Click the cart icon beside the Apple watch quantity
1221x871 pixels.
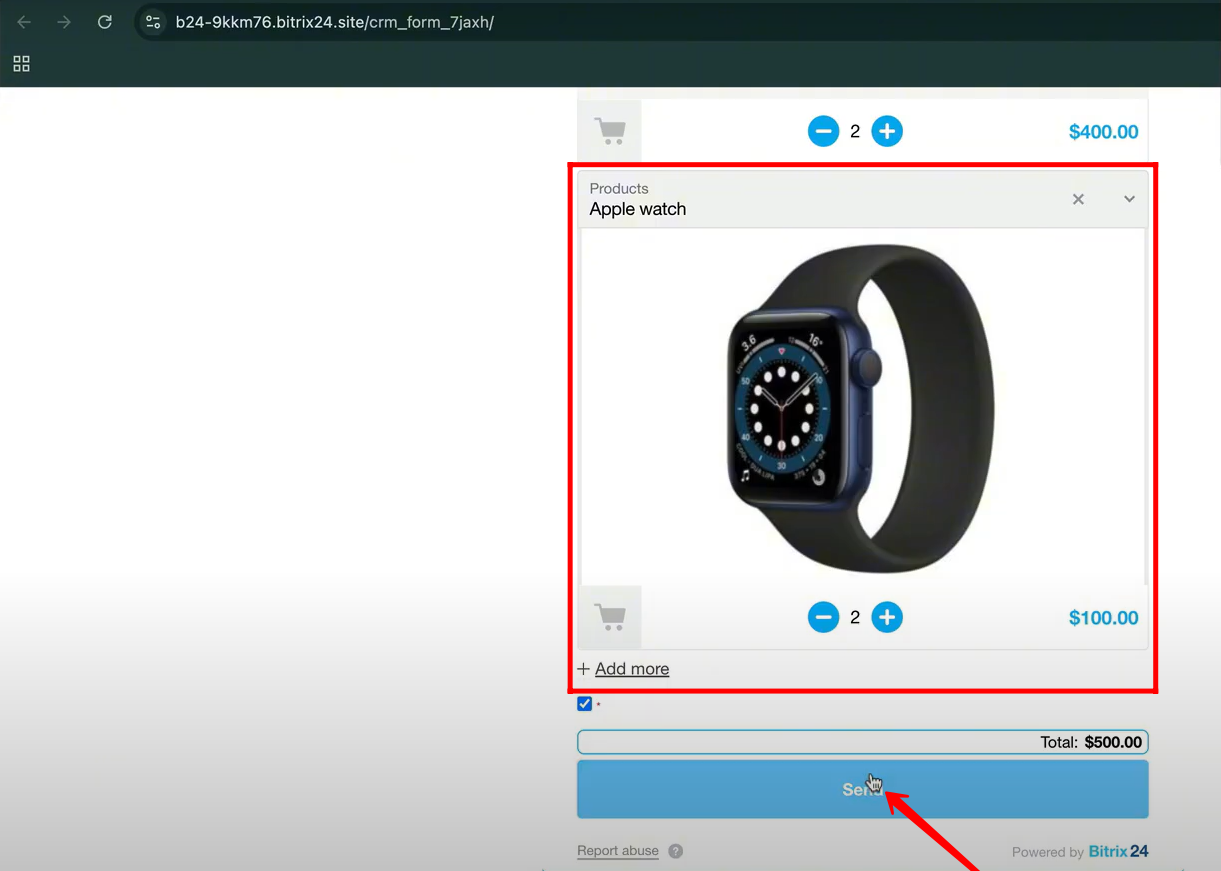[610, 617]
